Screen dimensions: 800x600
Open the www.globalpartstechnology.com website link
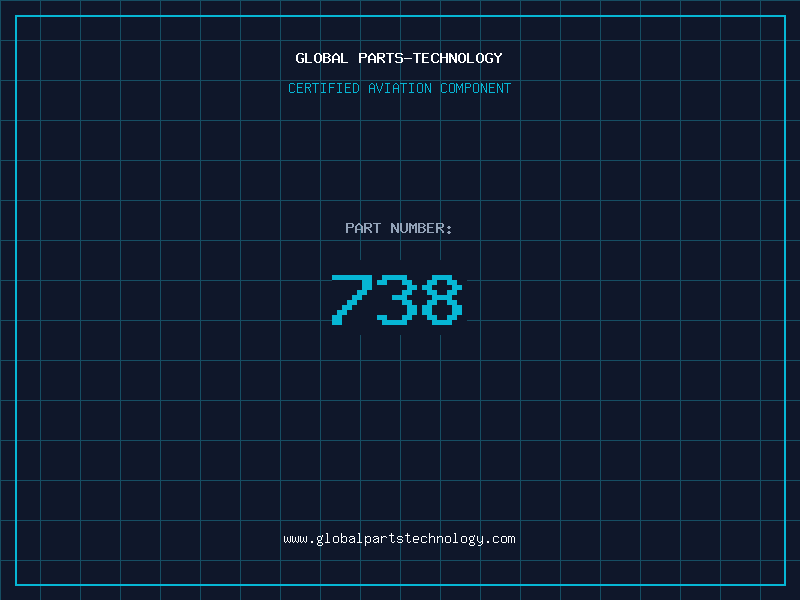coord(399,539)
